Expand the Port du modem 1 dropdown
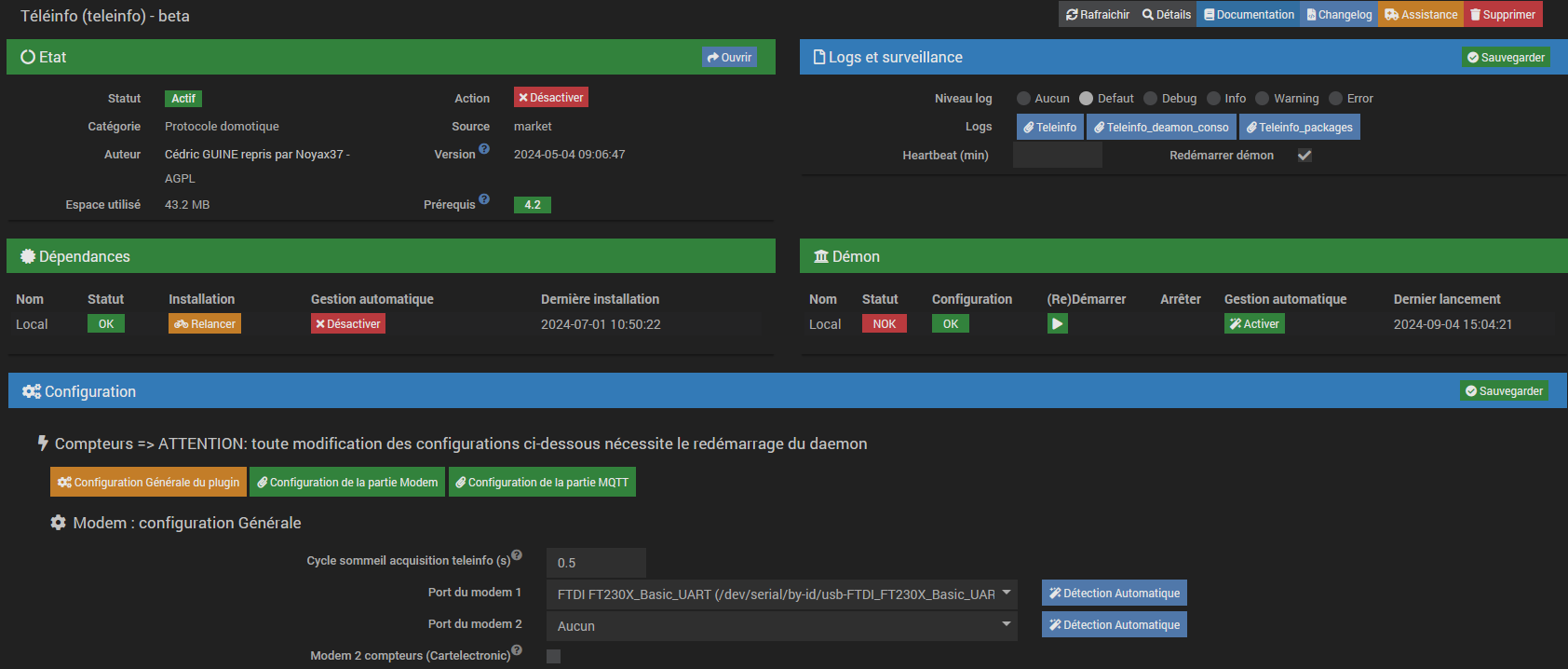The height and width of the screenshot is (669, 1568). (x=781, y=594)
